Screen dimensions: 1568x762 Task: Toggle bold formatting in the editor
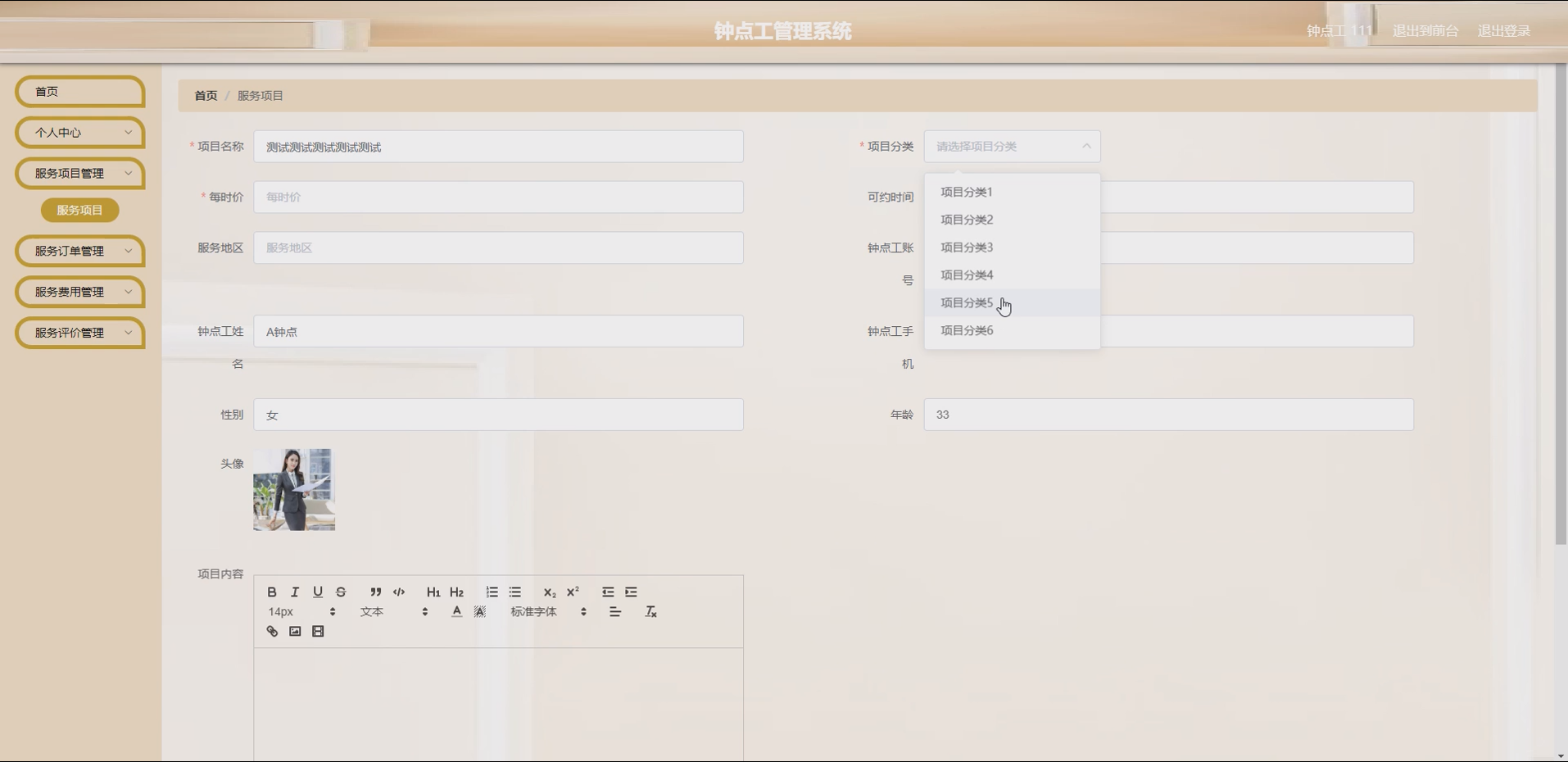pos(272,592)
